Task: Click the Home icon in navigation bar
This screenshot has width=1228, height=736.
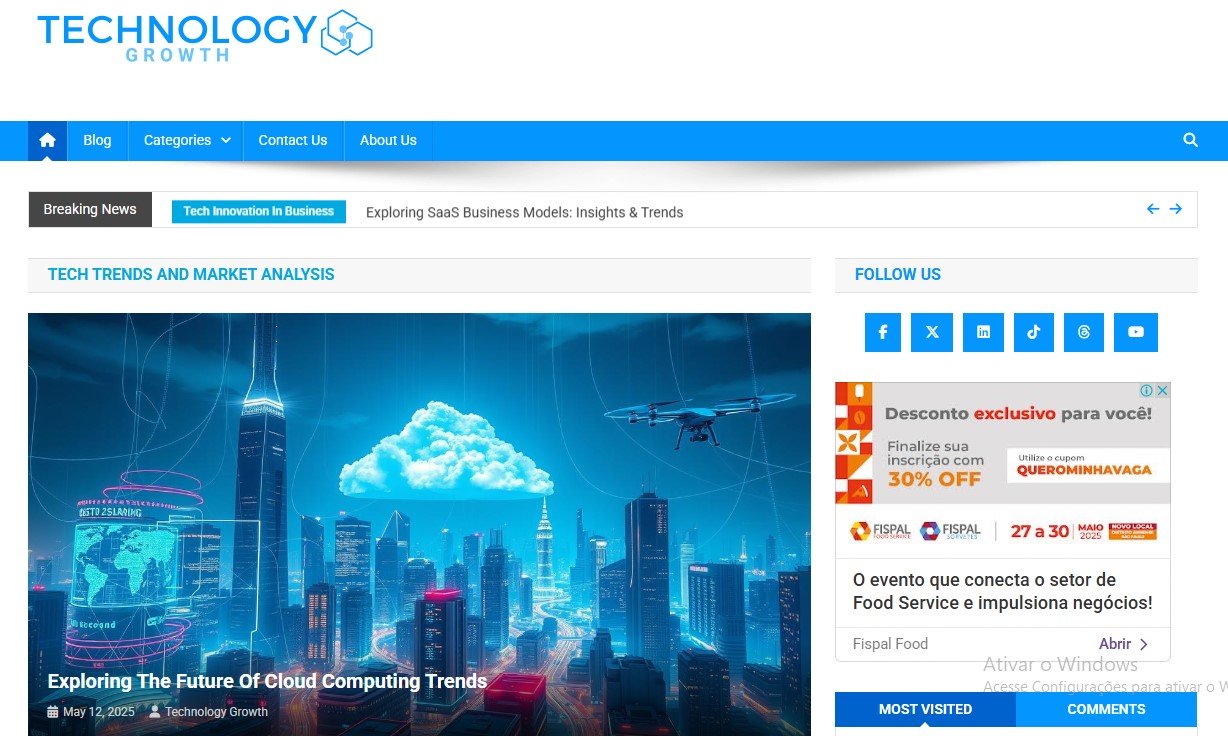Action: 47,141
